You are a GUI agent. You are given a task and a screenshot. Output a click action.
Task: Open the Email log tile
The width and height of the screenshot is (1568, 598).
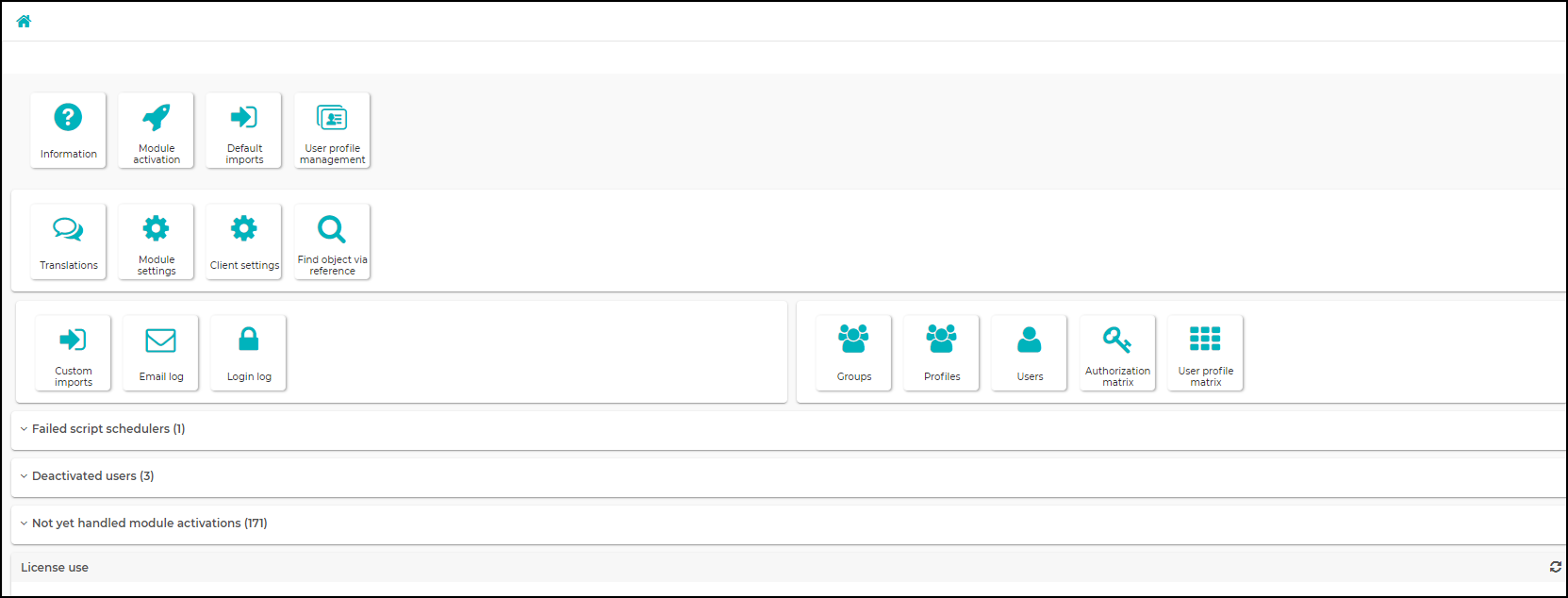pyautogui.click(x=160, y=353)
